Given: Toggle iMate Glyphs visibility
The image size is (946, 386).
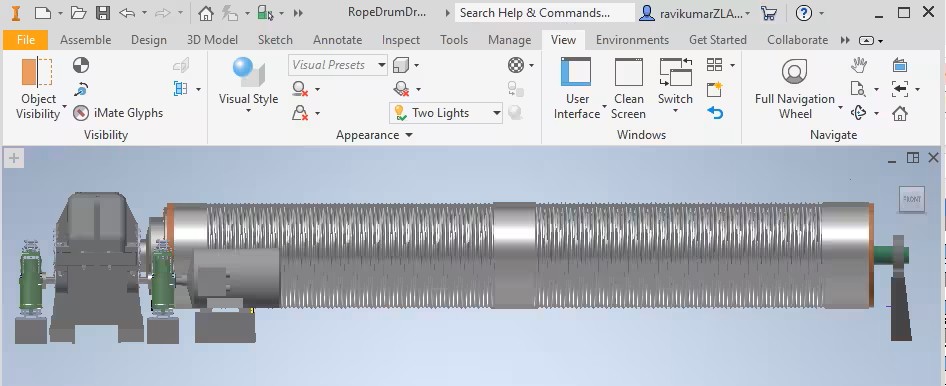Looking at the screenshot, I should 118,113.
